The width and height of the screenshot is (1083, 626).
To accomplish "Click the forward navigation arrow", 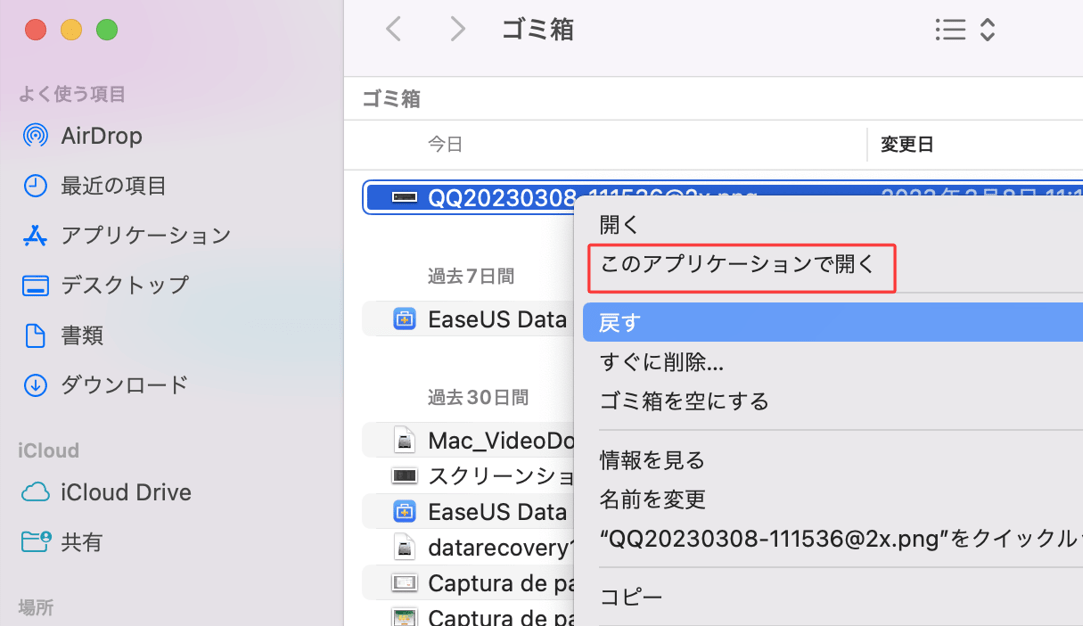I will [x=457, y=29].
